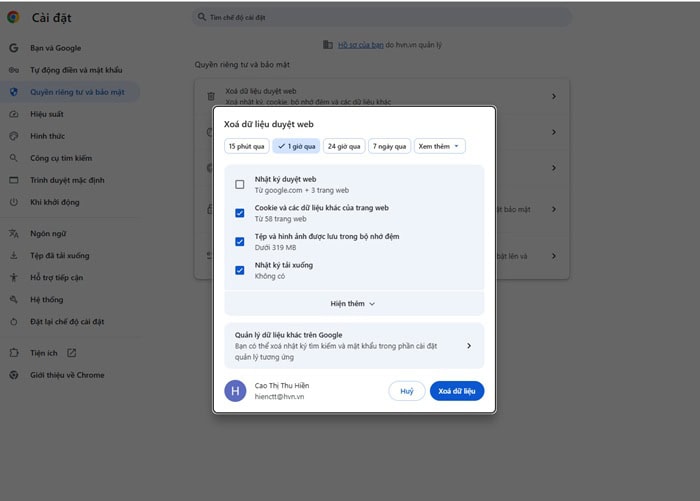Screen dimensions: 700x501
Task: Uncheck the Nhật ký tải xuống checkbox
Action: tap(240, 270)
